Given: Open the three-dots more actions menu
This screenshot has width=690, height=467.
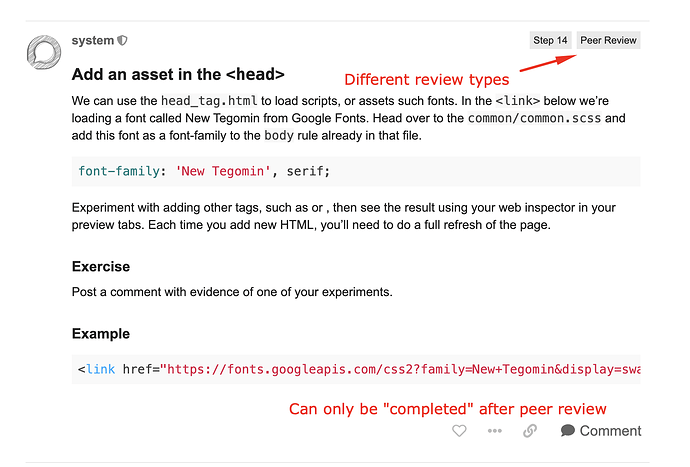Looking at the screenshot, I should click(495, 430).
